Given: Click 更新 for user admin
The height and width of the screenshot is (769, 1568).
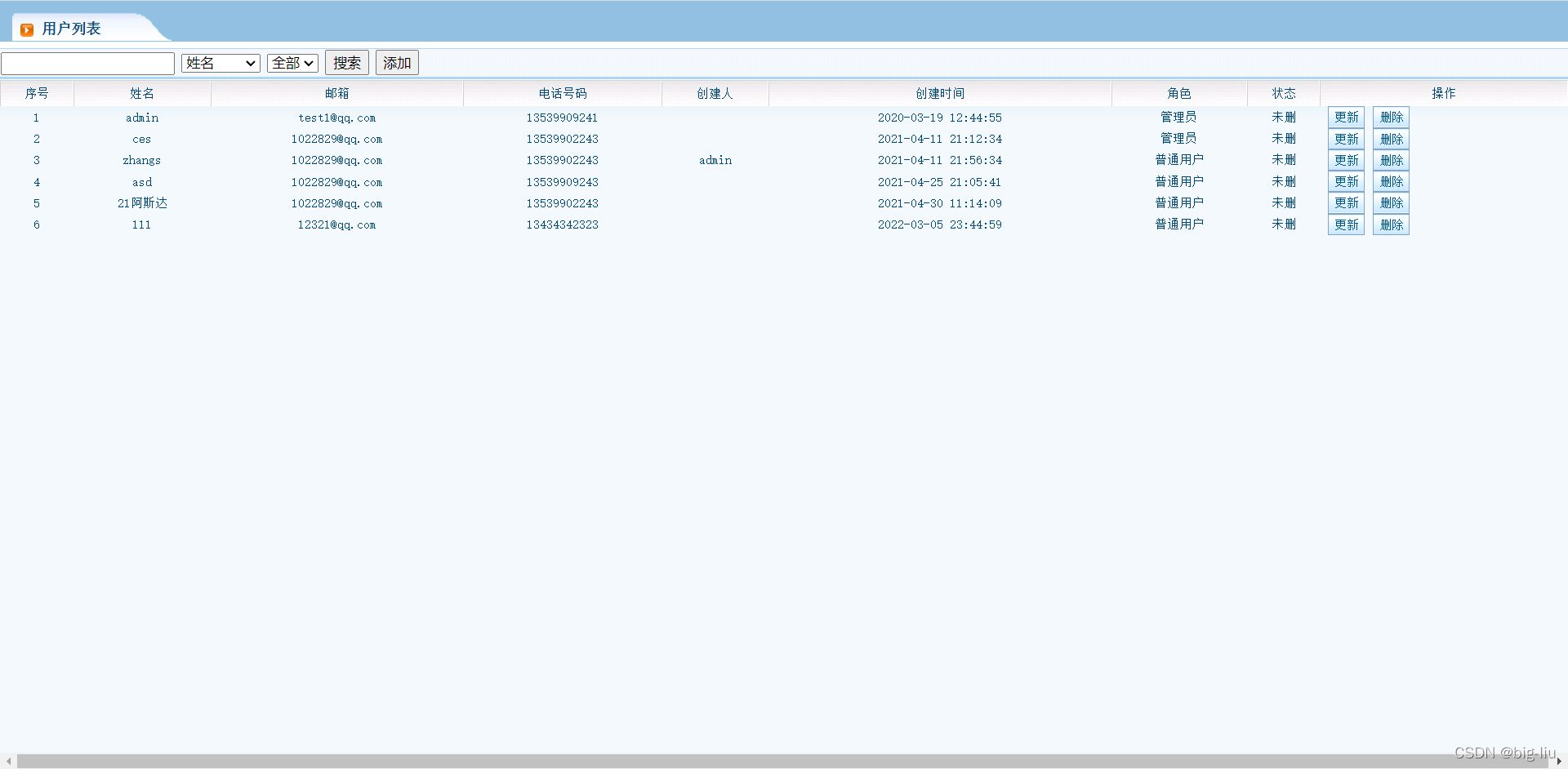Looking at the screenshot, I should [x=1346, y=118].
